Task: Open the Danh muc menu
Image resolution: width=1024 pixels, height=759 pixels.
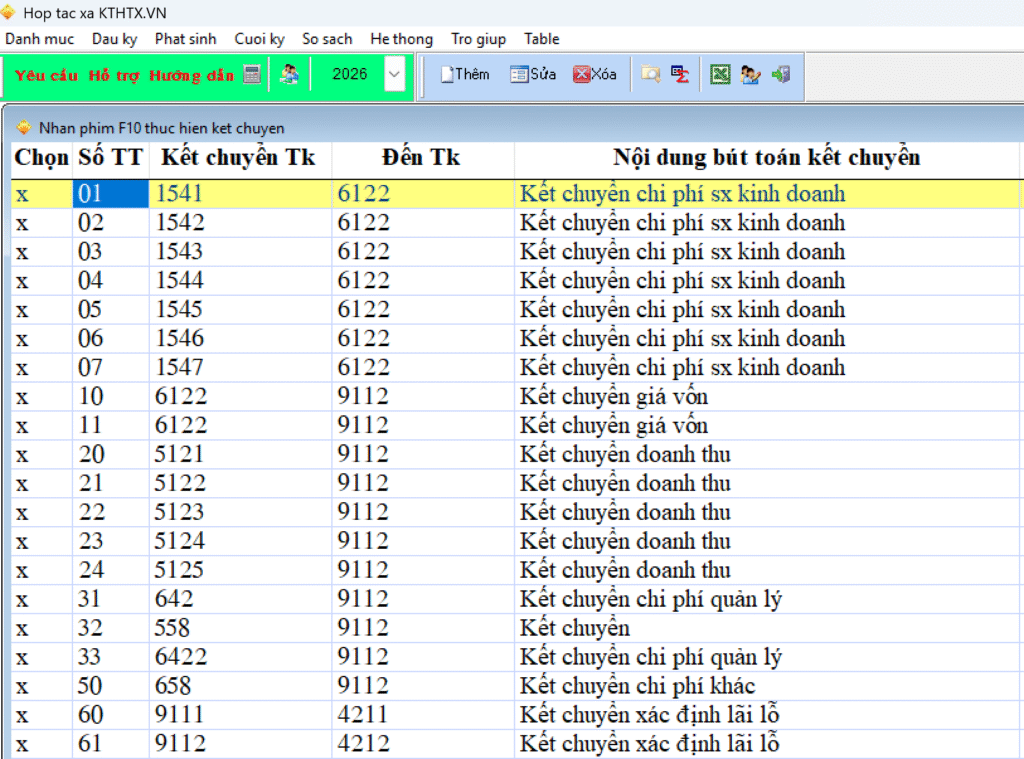Action: pos(39,39)
